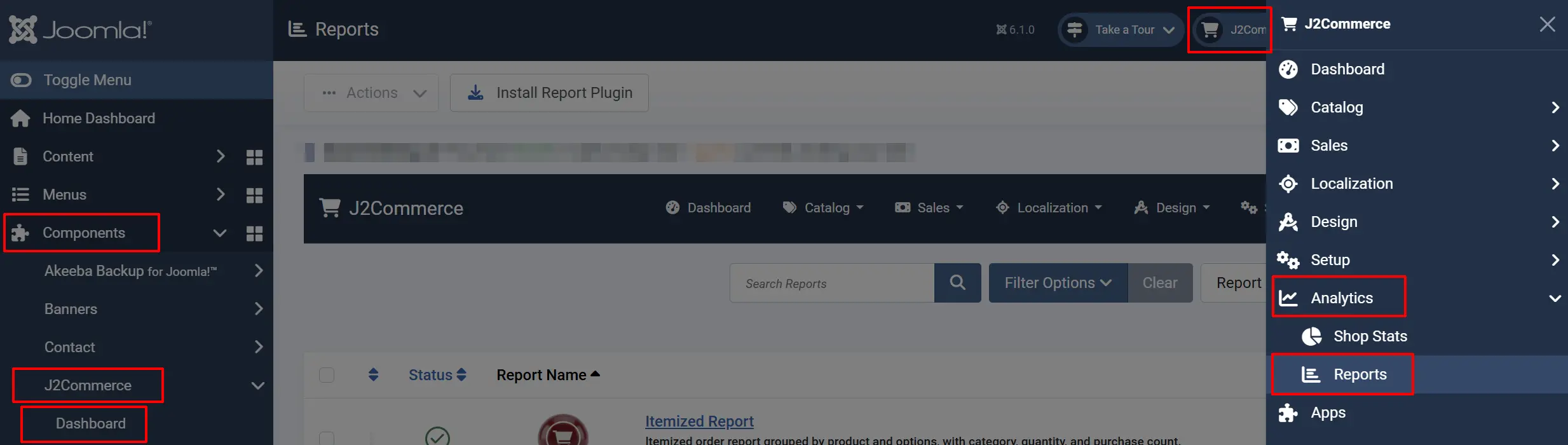The image size is (1568, 445).
Task: Sort table by Status column
Action: click(437, 375)
